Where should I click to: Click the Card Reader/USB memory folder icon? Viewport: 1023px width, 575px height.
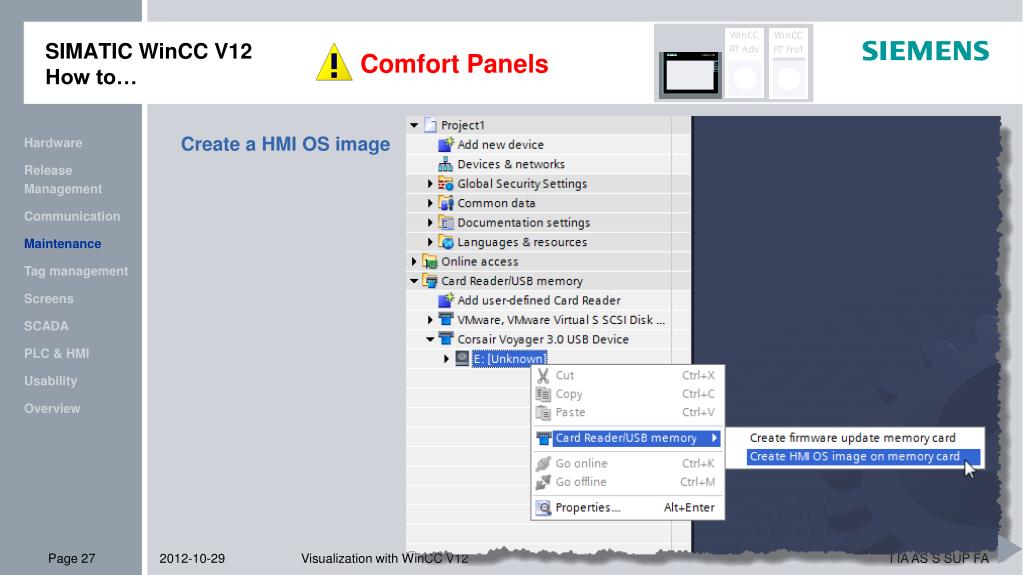coord(429,281)
